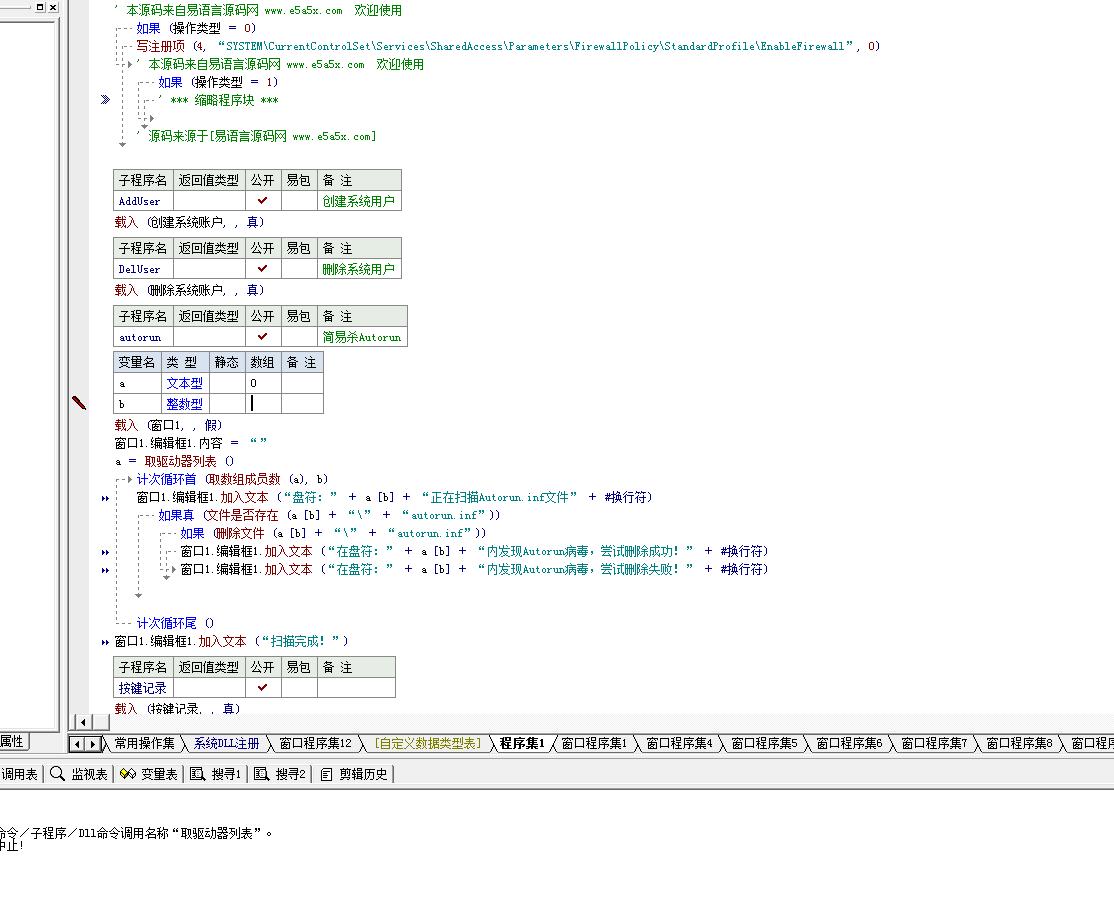Click the pencil edit marker beside variable b
This screenshot has height=914, width=1114.
pos(79,403)
